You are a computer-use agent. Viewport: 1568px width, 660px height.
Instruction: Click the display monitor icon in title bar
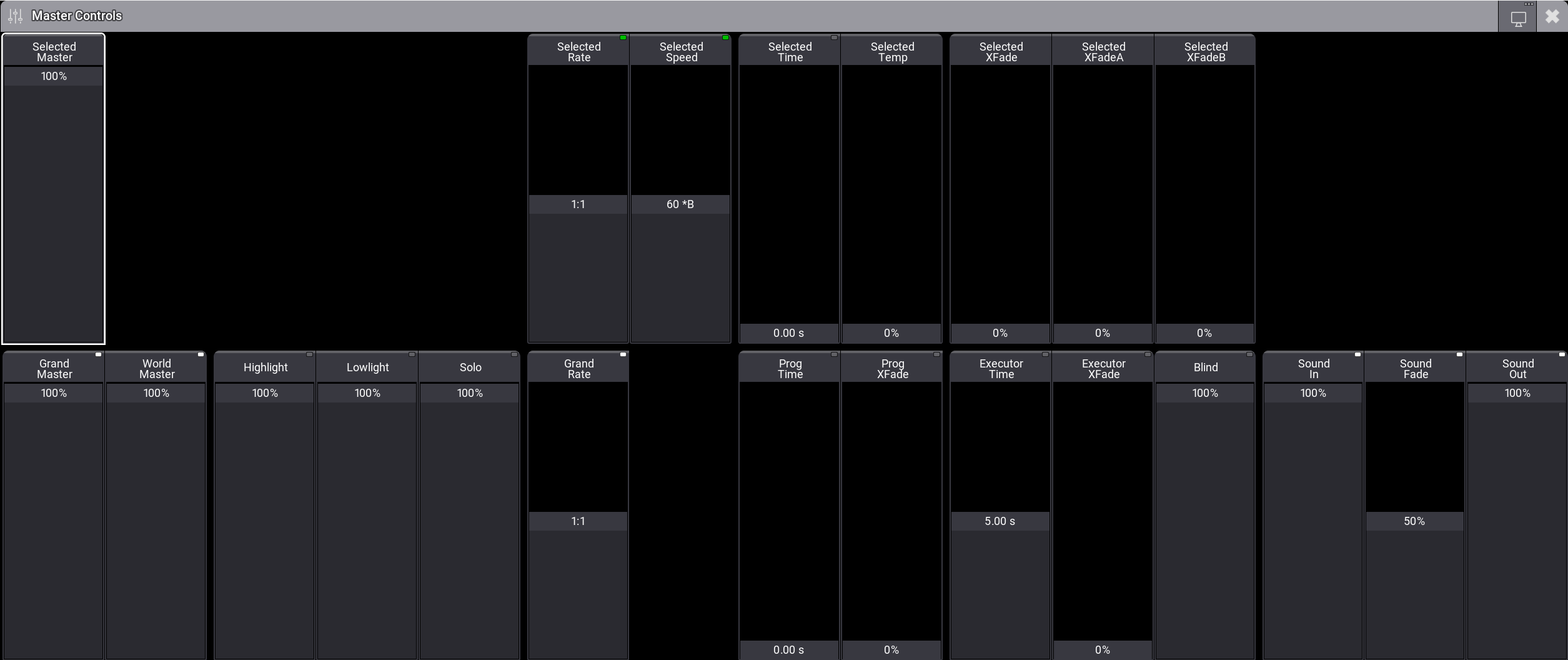(x=1518, y=18)
